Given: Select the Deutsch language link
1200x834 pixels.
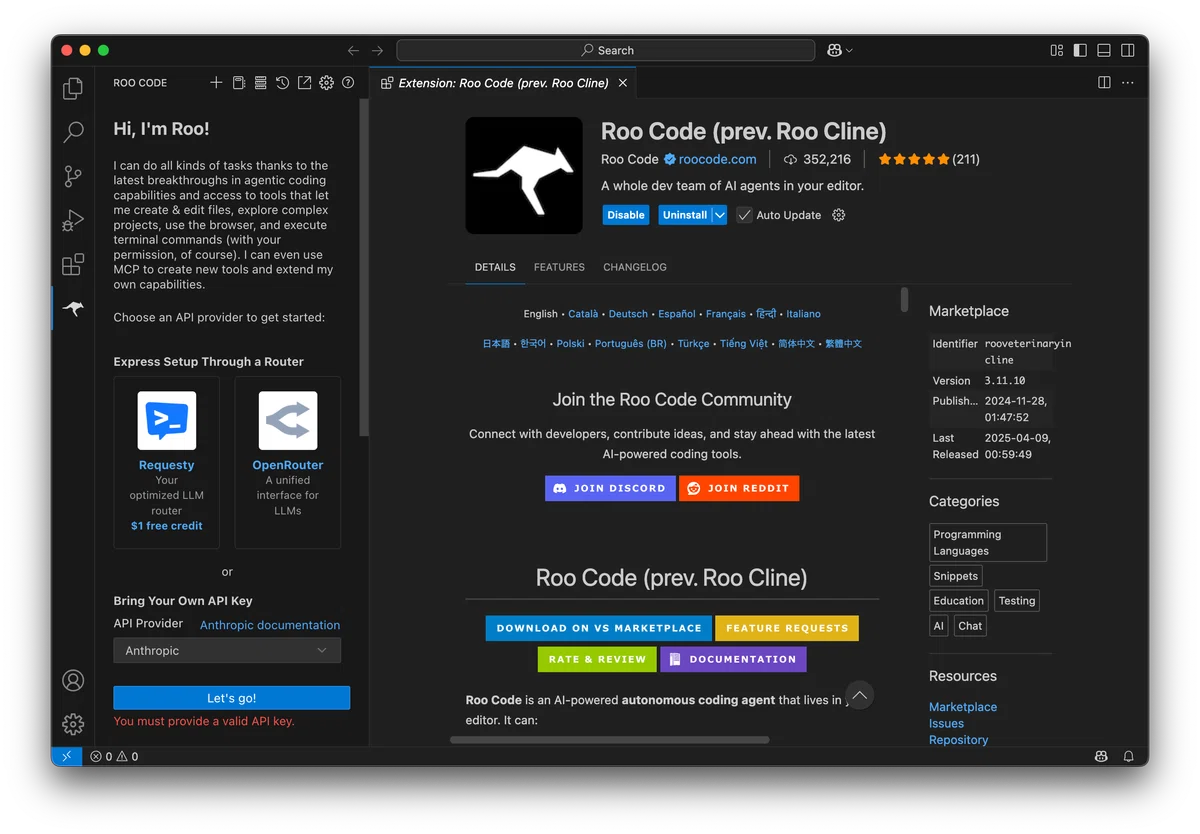Looking at the screenshot, I should click(628, 314).
